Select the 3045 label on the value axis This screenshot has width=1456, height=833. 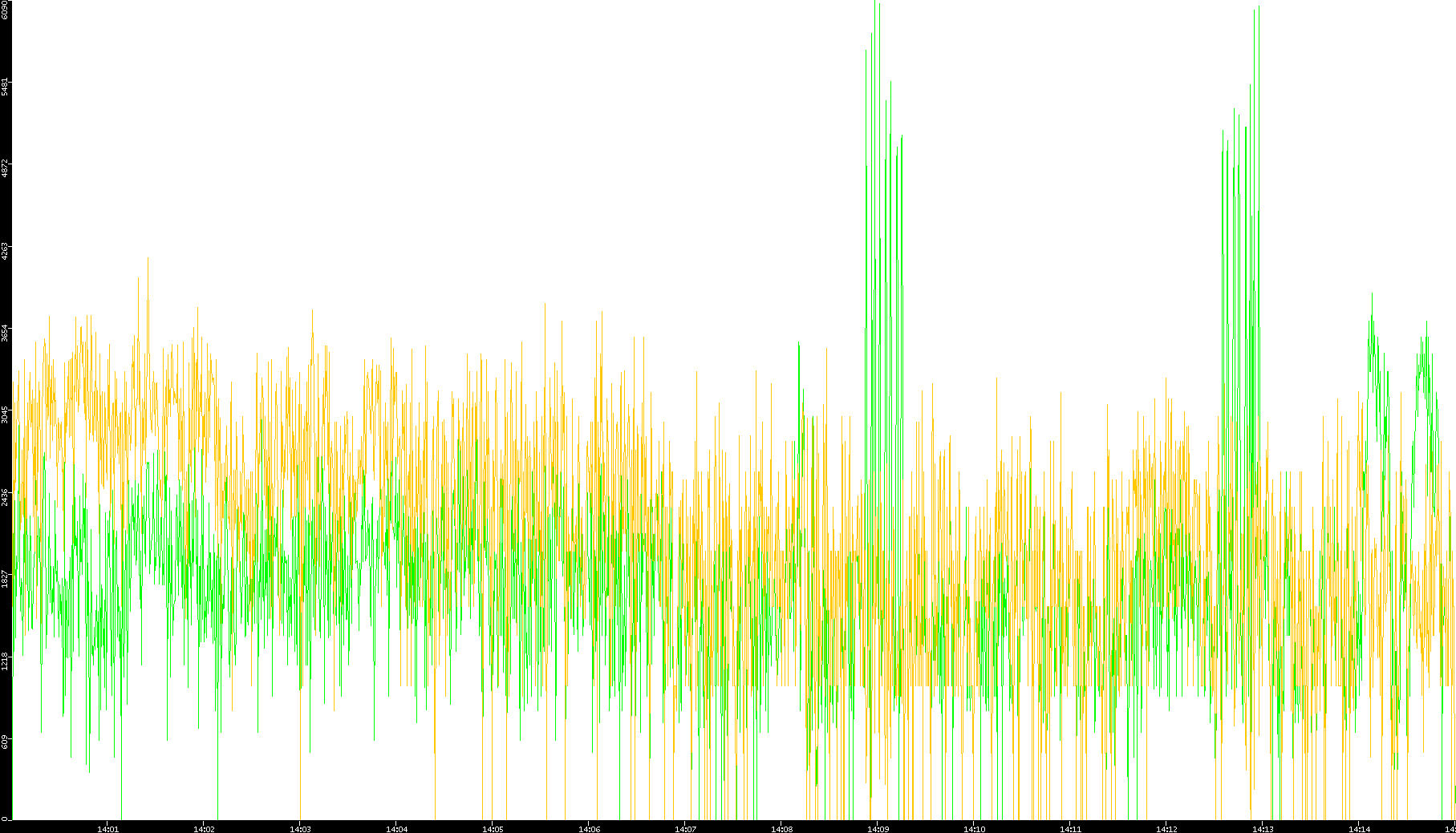(6, 415)
